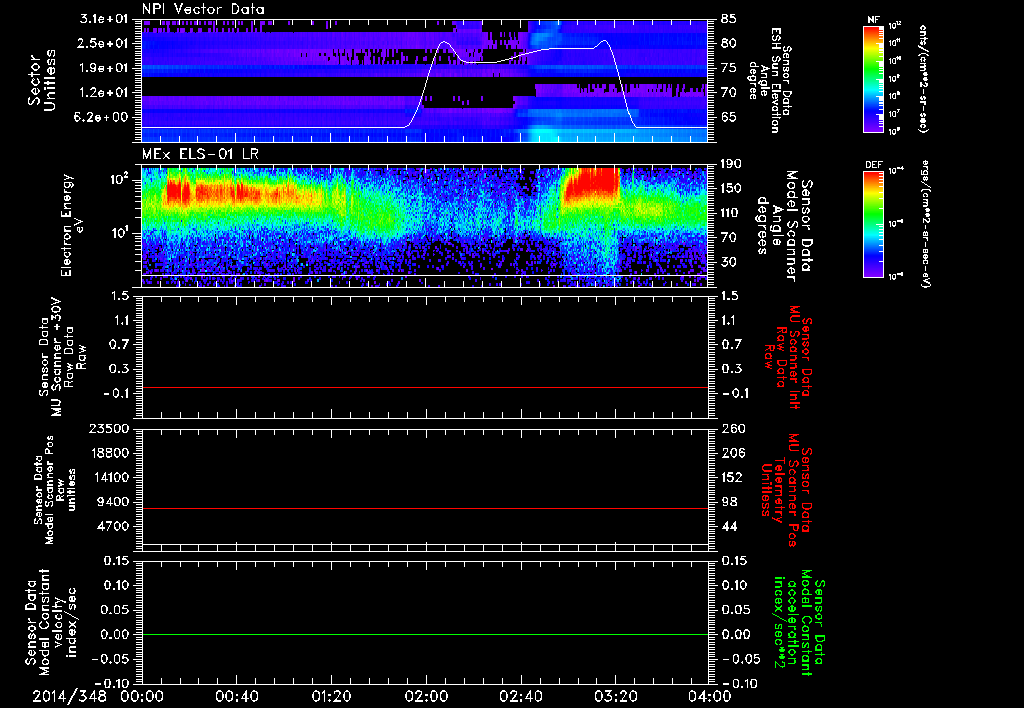Click the "75" sun elevation tick label
Image resolution: width=1024 pixels, height=708 pixels.
point(729,68)
